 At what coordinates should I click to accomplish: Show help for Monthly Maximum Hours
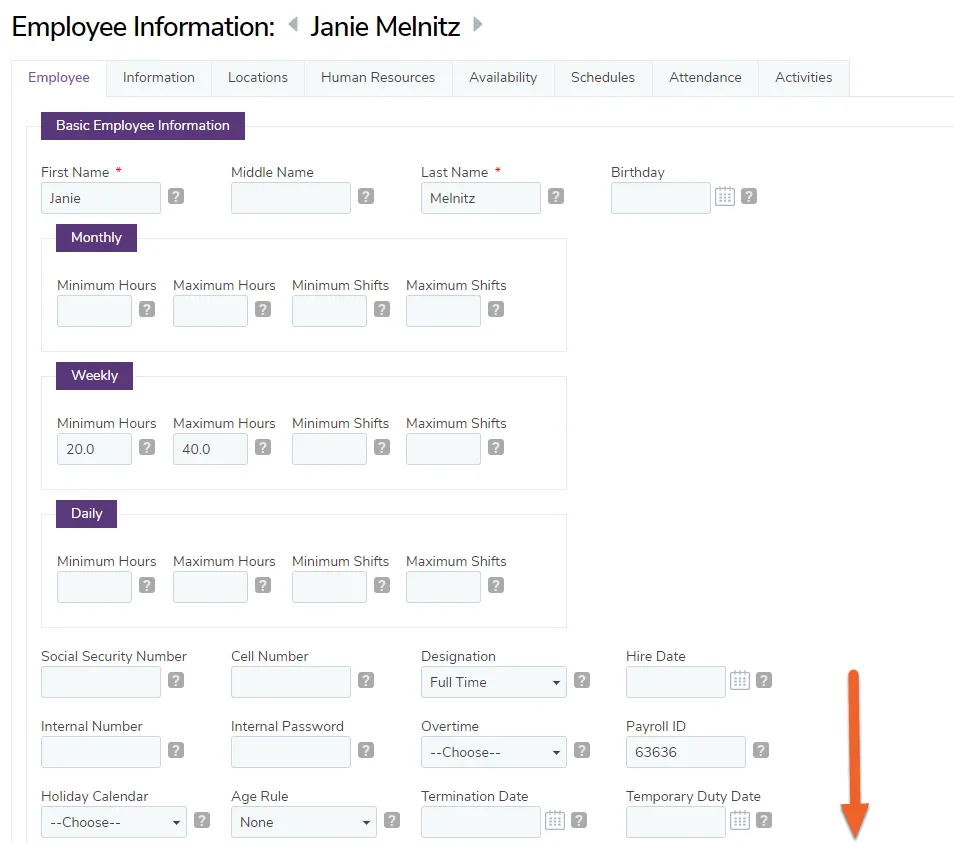point(263,310)
